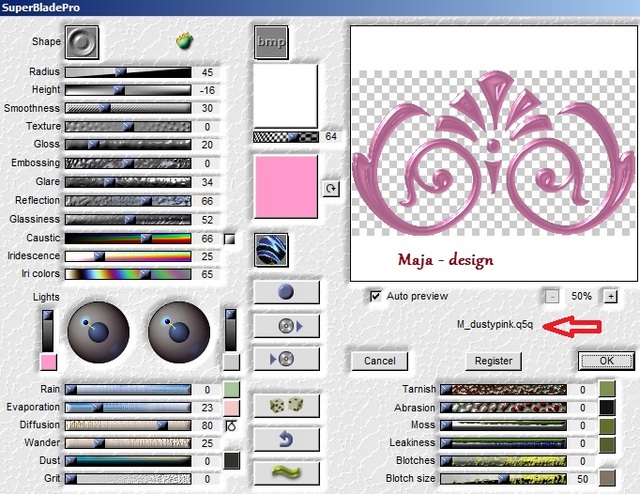Click the Moss slider
The width and height of the screenshot is (640, 494).
504,425
